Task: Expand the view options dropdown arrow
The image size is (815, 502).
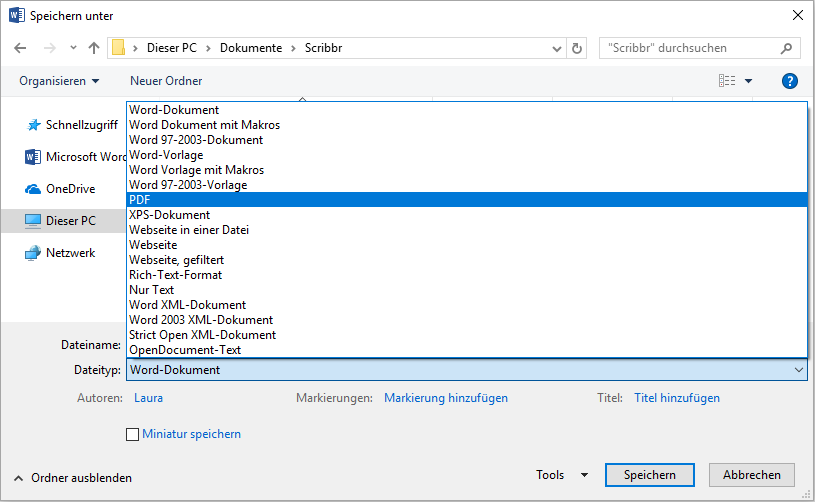Action: click(748, 81)
